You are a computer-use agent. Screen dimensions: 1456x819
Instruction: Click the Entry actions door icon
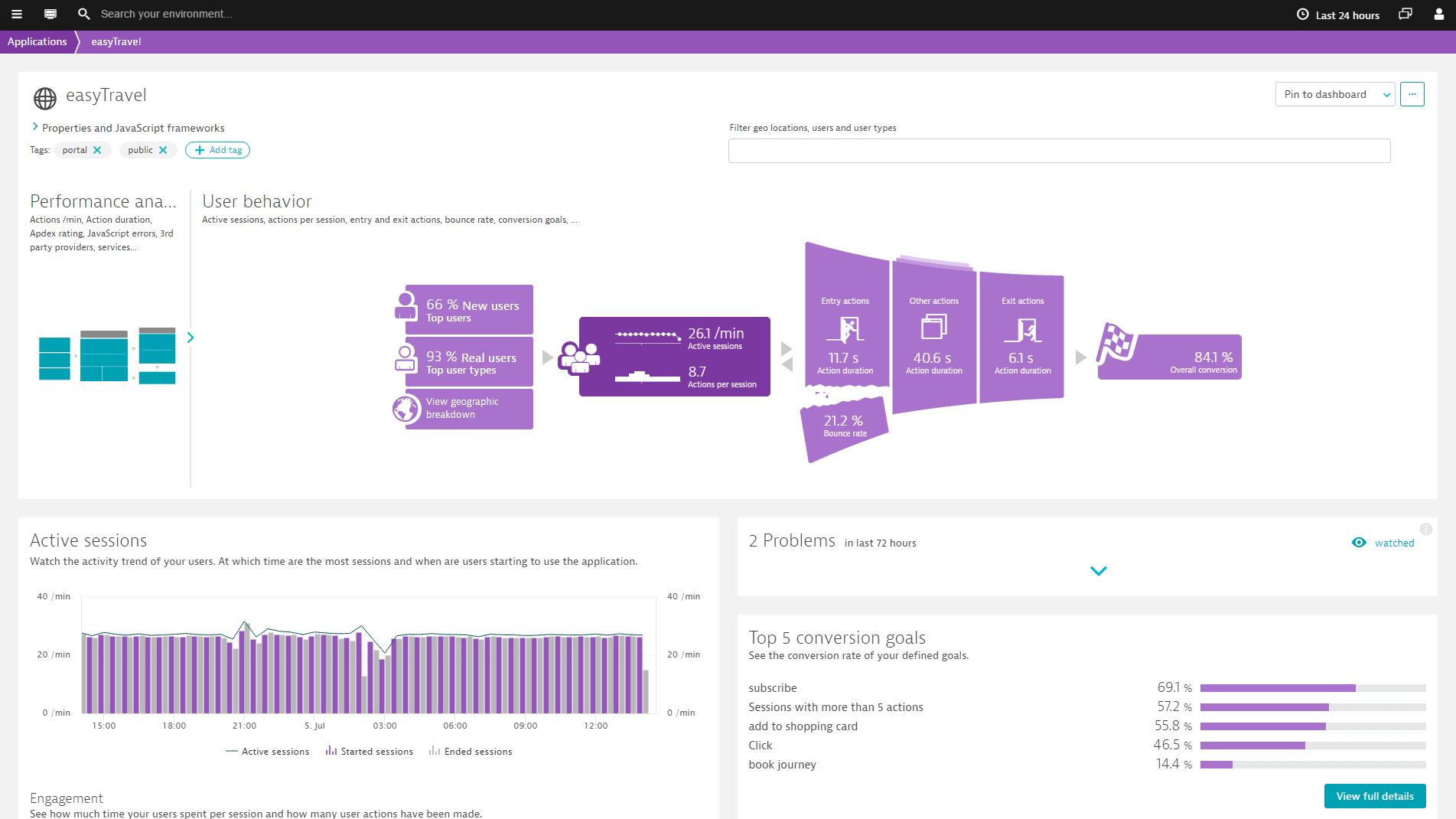846,329
